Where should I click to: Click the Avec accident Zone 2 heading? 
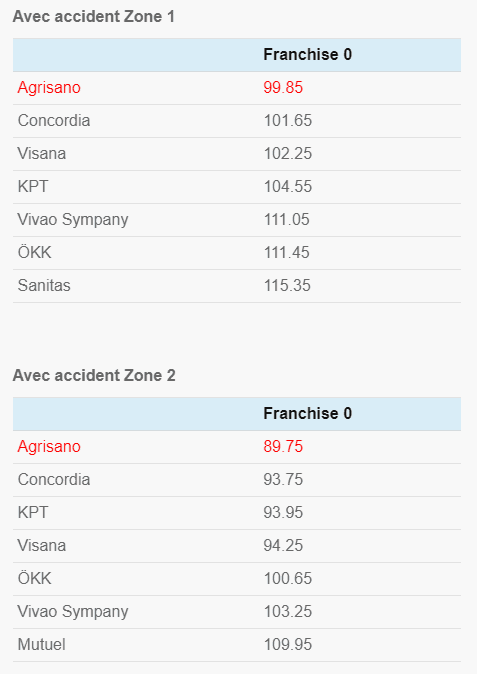94,376
